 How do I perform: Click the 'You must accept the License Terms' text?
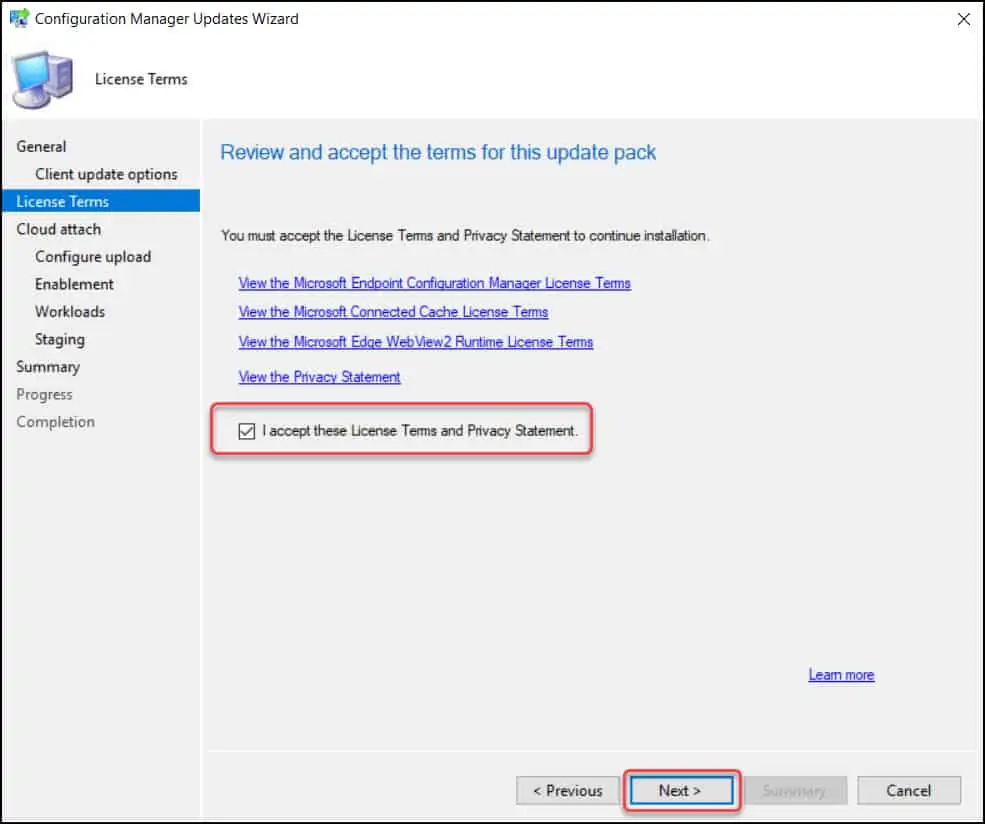465,236
